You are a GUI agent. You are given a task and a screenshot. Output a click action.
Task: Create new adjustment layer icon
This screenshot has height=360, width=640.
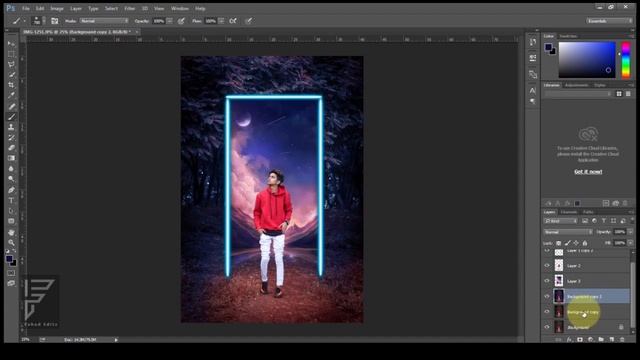point(590,340)
